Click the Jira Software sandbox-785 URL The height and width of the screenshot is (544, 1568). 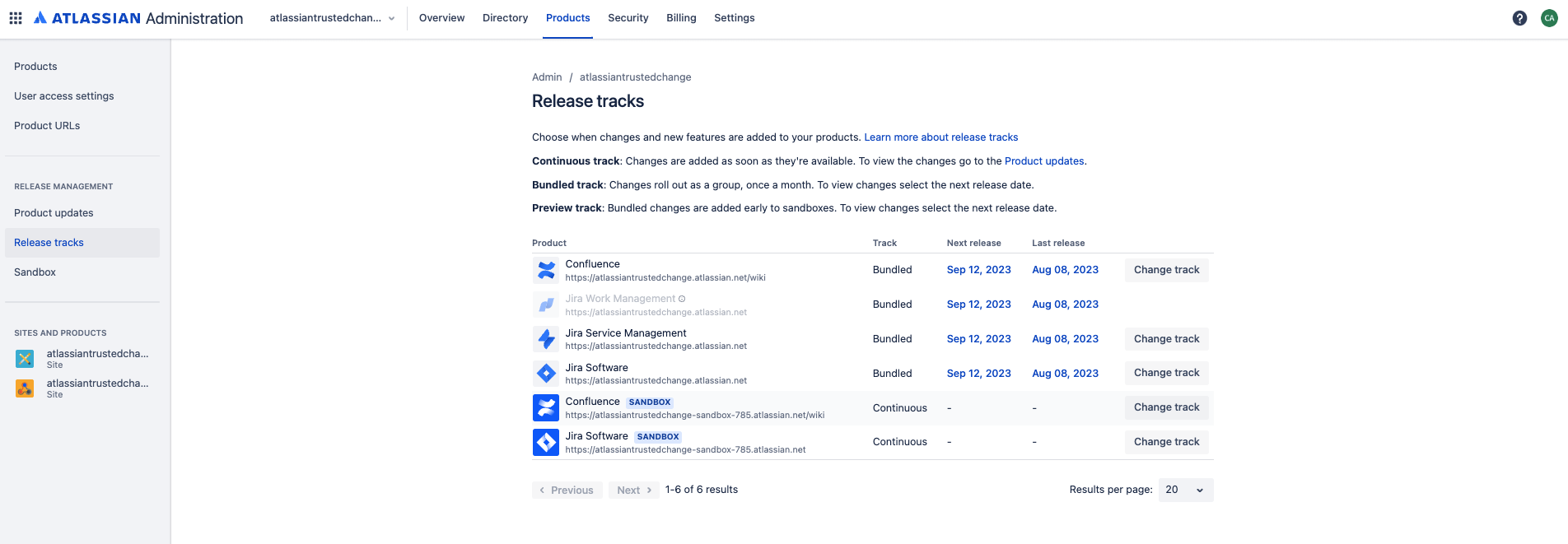[685, 450]
